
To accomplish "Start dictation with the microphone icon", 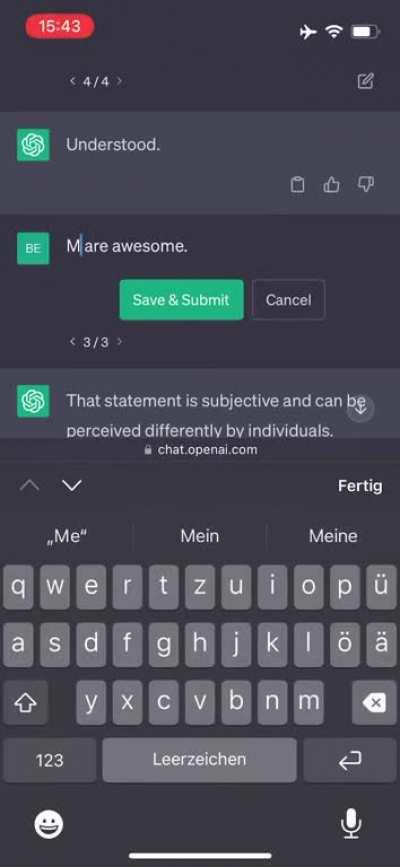I will point(350,824).
